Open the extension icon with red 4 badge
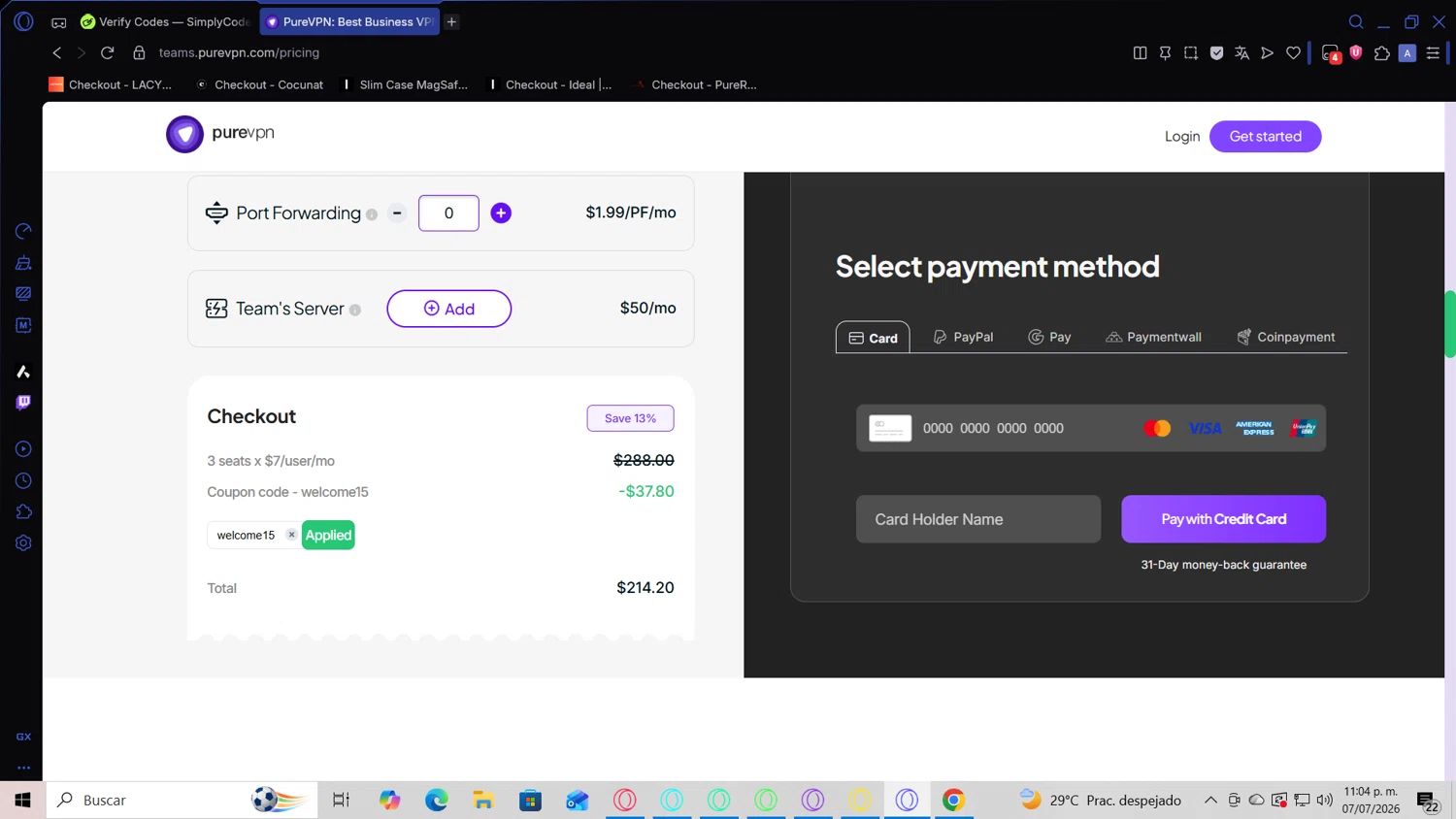Viewport: 1456px width, 819px height. coord(1331,53)
